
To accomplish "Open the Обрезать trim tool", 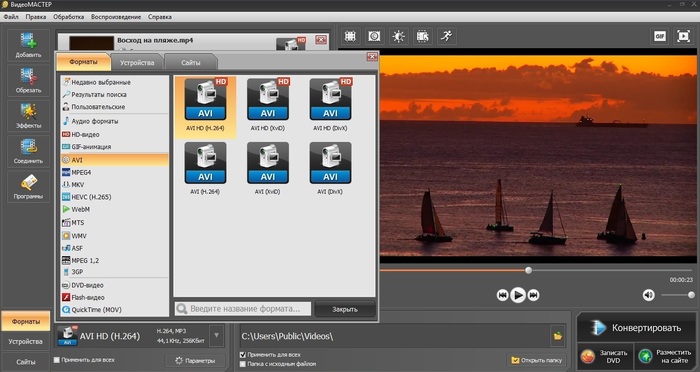I will click(x=28, y=81).
